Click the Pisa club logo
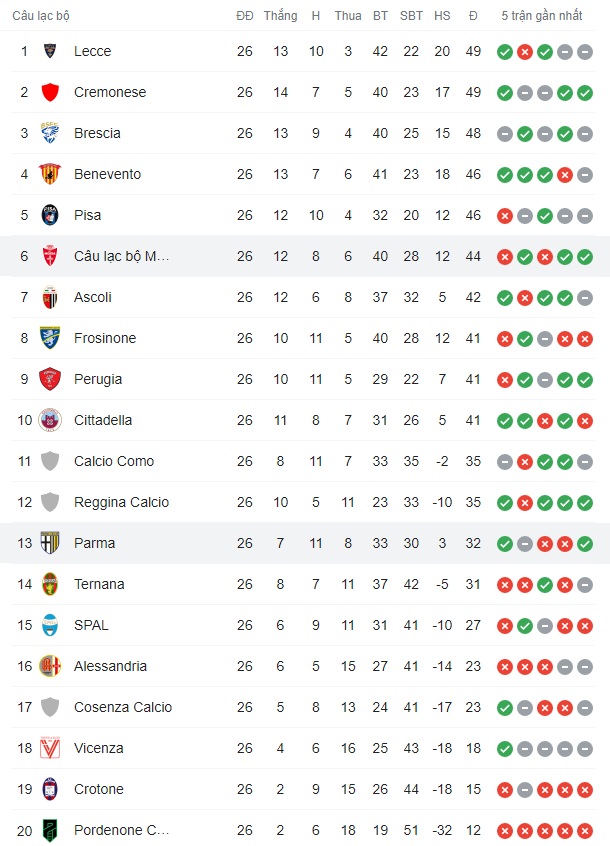Screen dimensions: 610x846 (x=50, y=215)
